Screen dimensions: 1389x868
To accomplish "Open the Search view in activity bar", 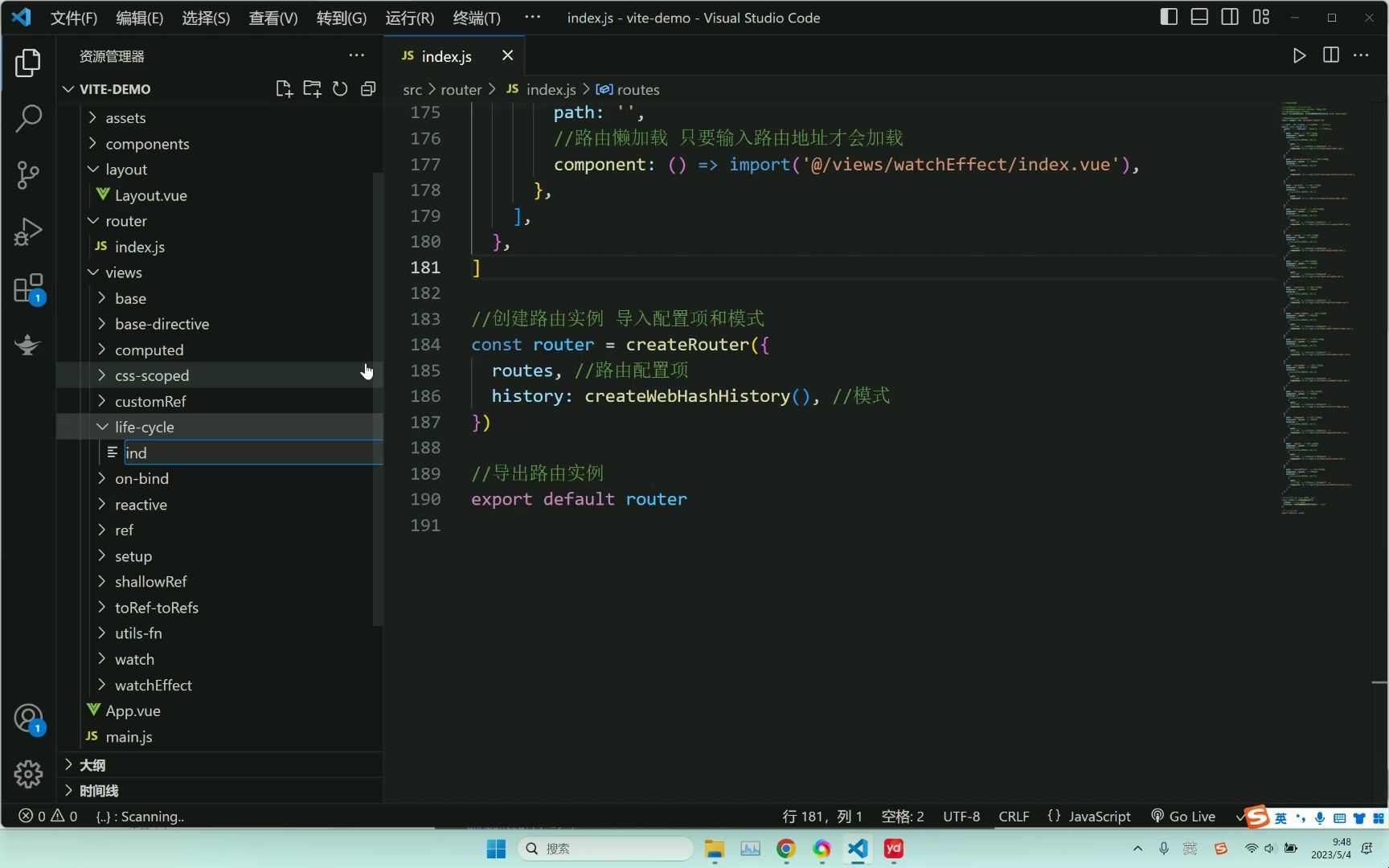I will [28, 119].
